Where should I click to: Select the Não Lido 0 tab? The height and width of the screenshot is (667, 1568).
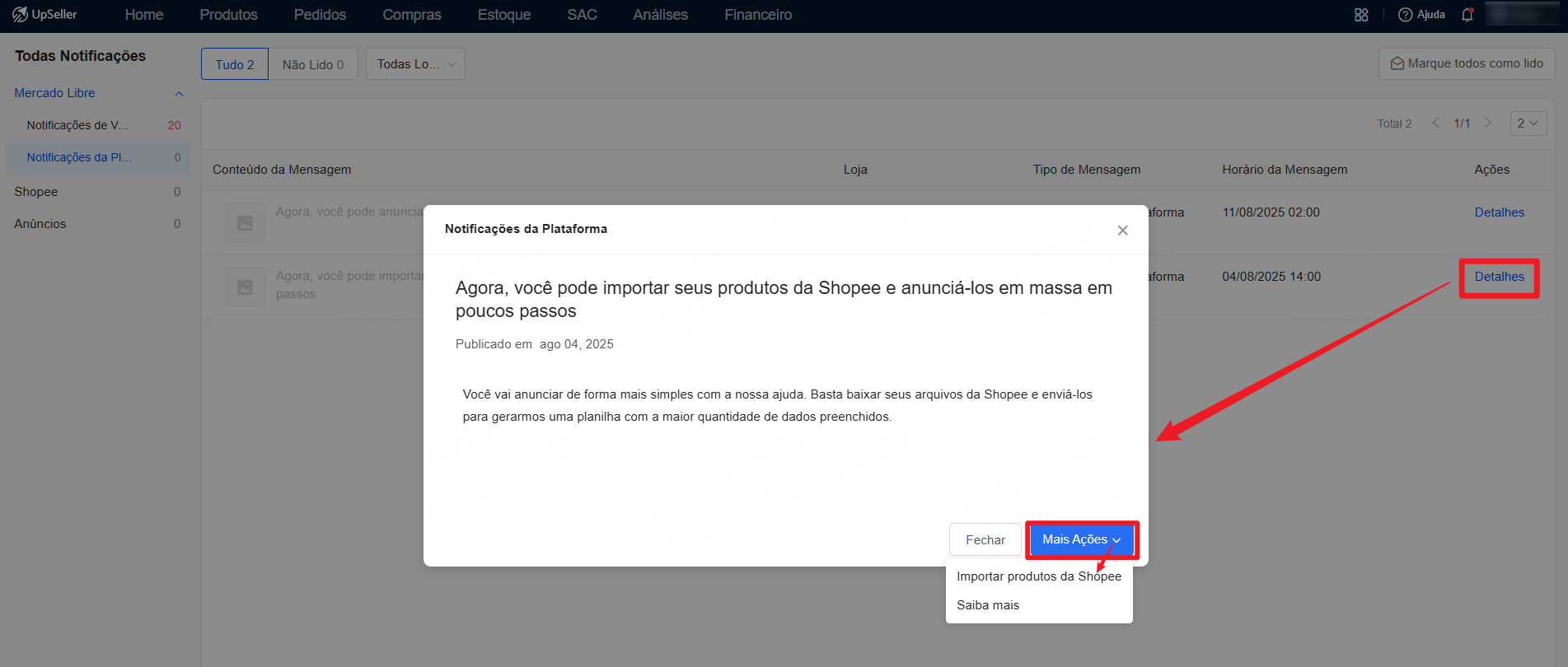coord(313,64)
